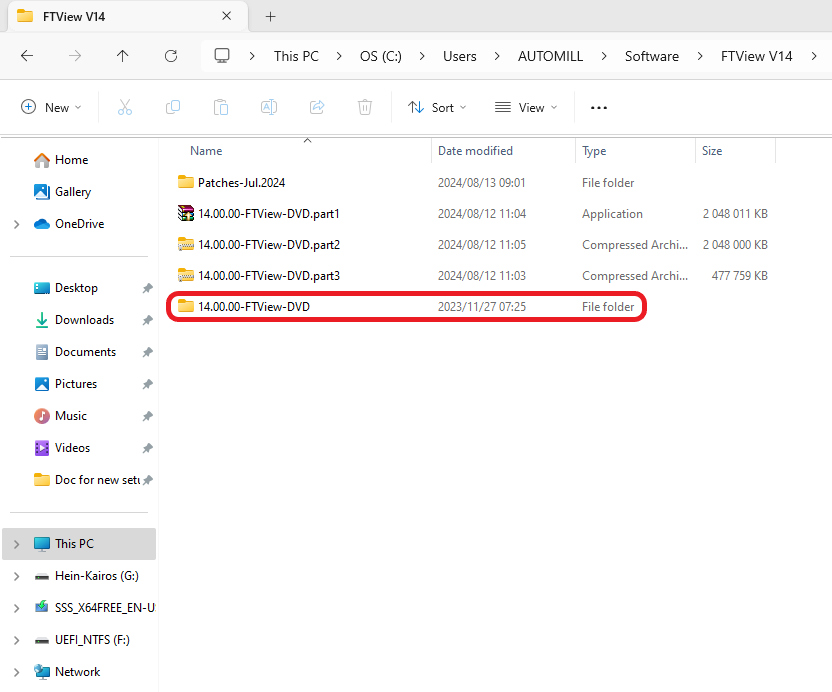Expand the This PC tree node
Viewport: 832px width, 692px height.
tap(16, 544)
